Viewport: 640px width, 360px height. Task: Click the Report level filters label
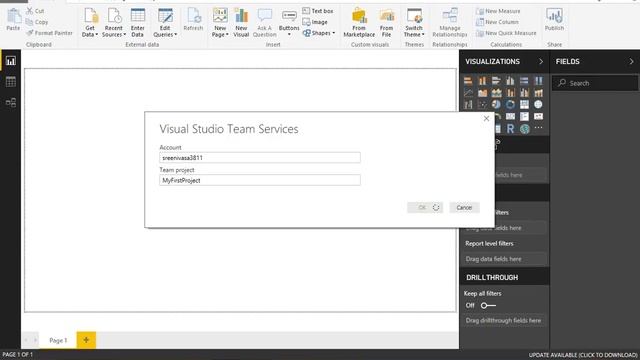pyautogui.click(x=489, y=243)
